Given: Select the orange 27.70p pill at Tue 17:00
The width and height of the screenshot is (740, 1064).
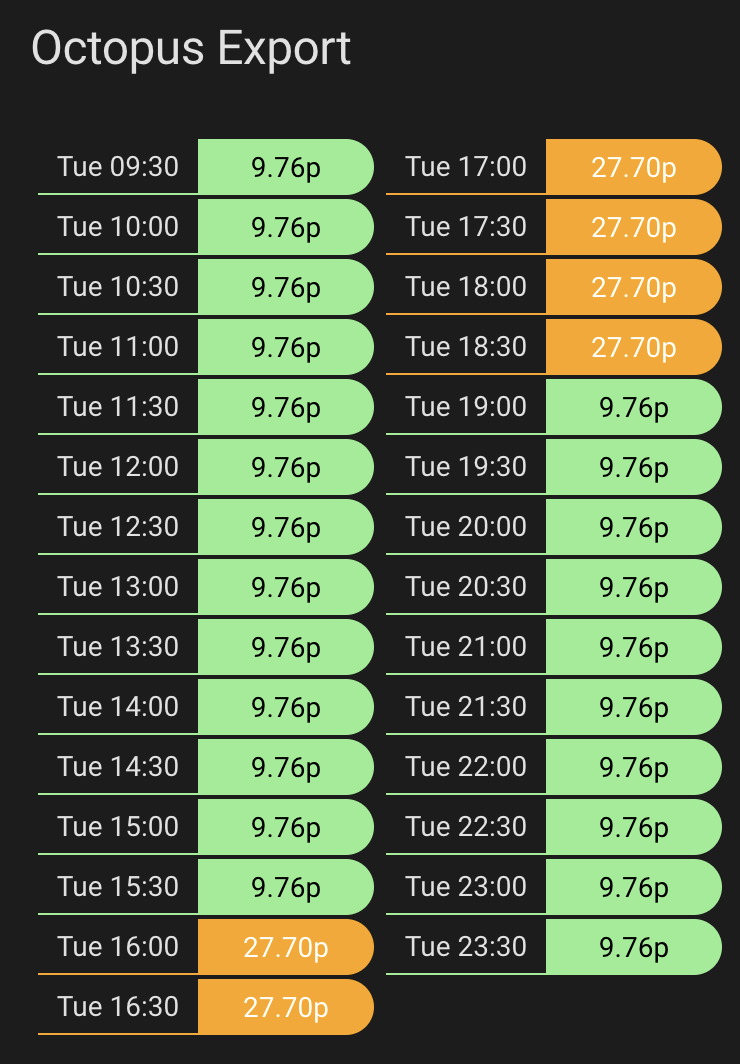Looking at the screenshot, I should point(633,167).
